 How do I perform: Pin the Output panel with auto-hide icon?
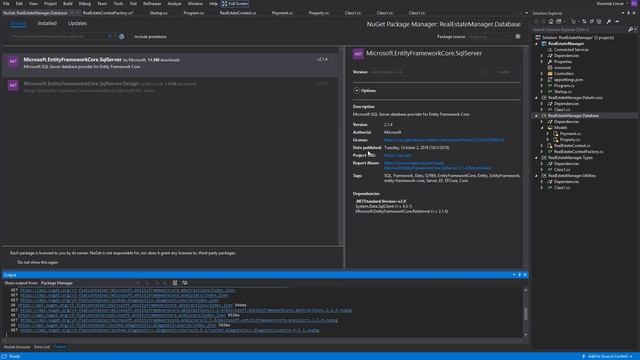coord(520,275)
